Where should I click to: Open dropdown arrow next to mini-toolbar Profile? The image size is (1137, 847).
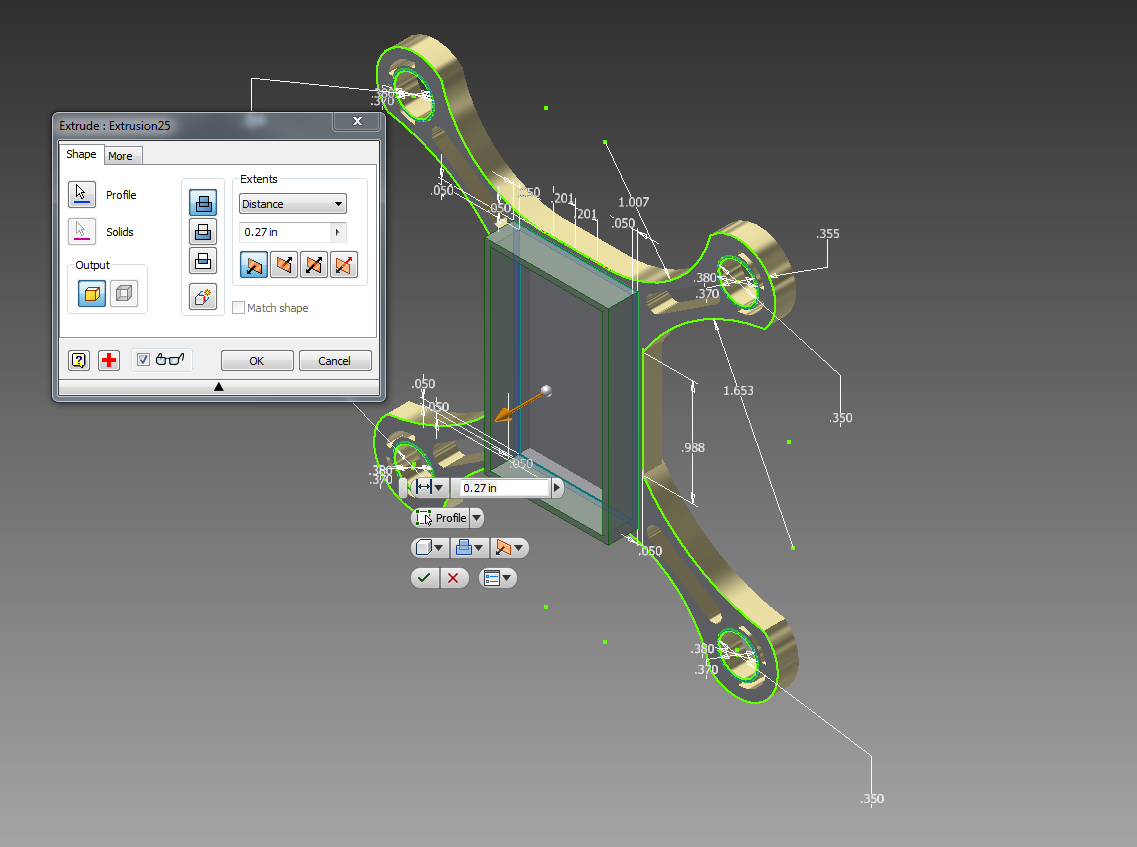point(476,518)
